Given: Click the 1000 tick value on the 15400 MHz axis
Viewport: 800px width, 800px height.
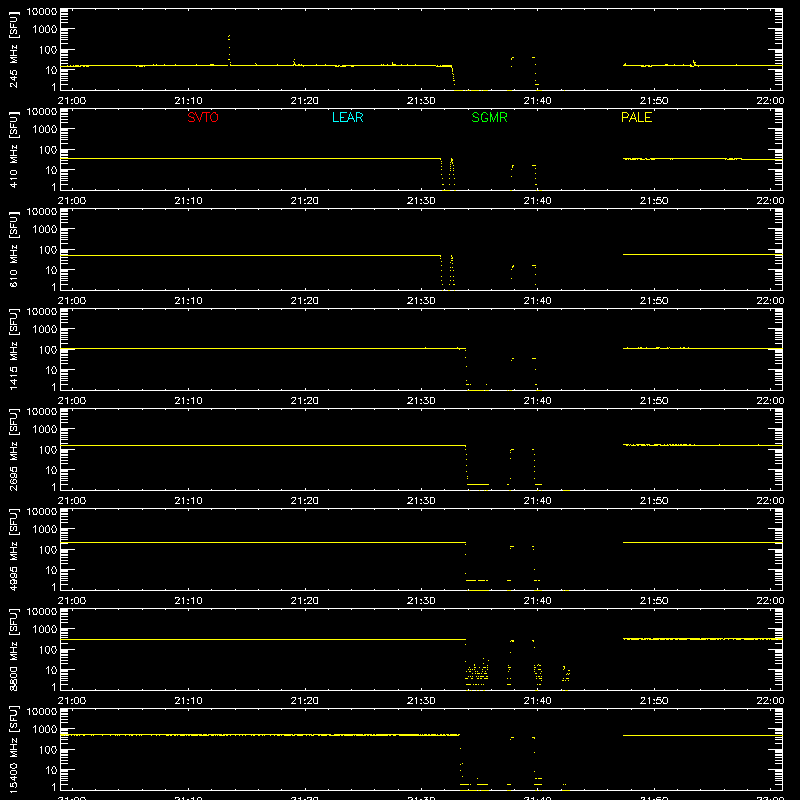Looking at the screenshot, I should click(x=45, y=730).
